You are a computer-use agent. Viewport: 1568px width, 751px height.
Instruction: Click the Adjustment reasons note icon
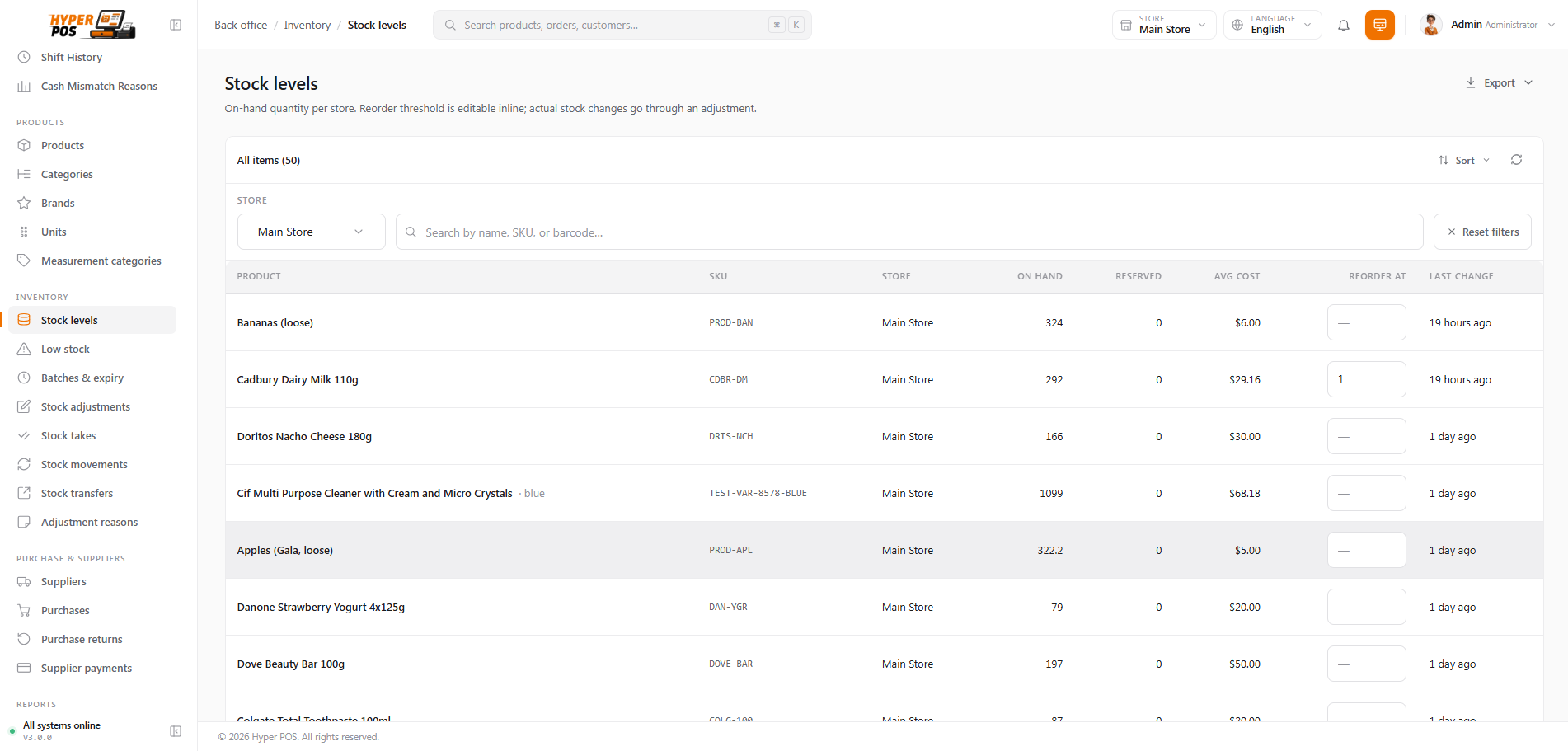[x=24, y=522]
